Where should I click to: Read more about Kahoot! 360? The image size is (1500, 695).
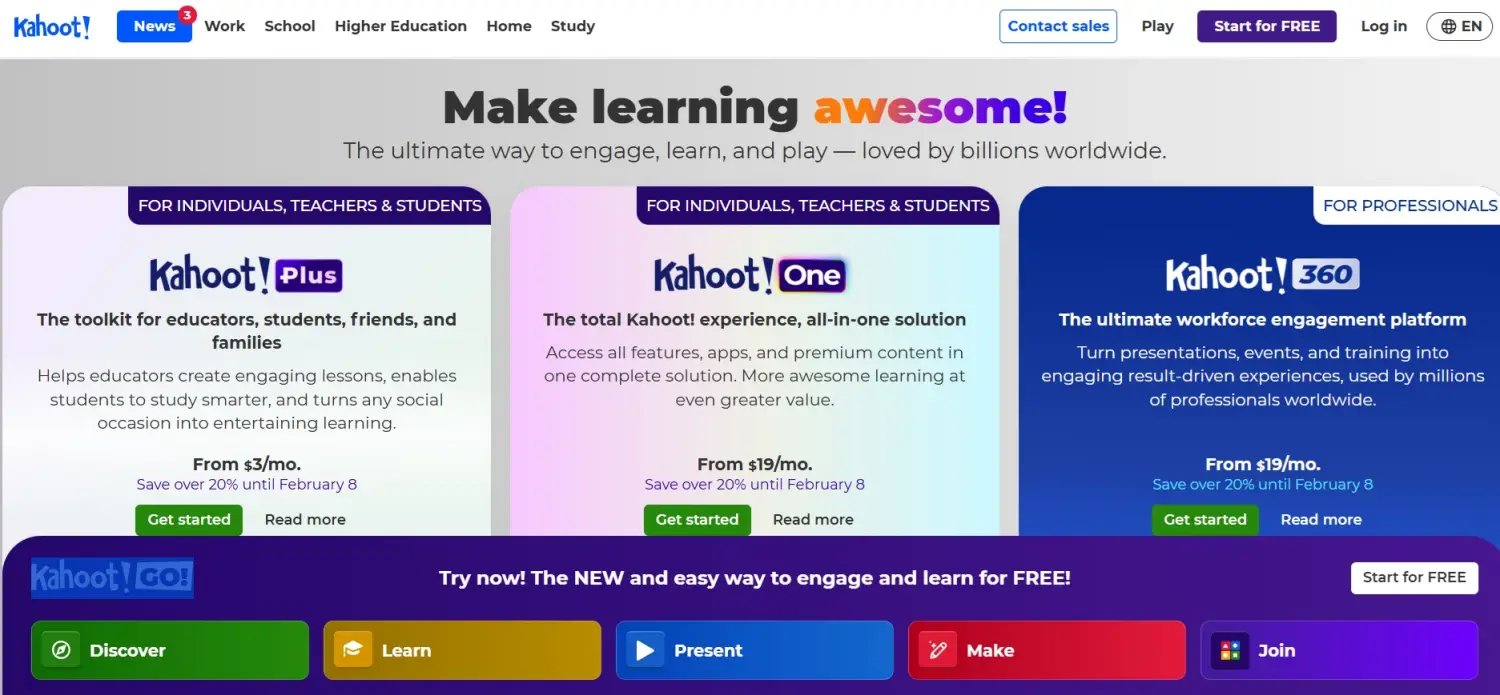(x=1321, y=520)
